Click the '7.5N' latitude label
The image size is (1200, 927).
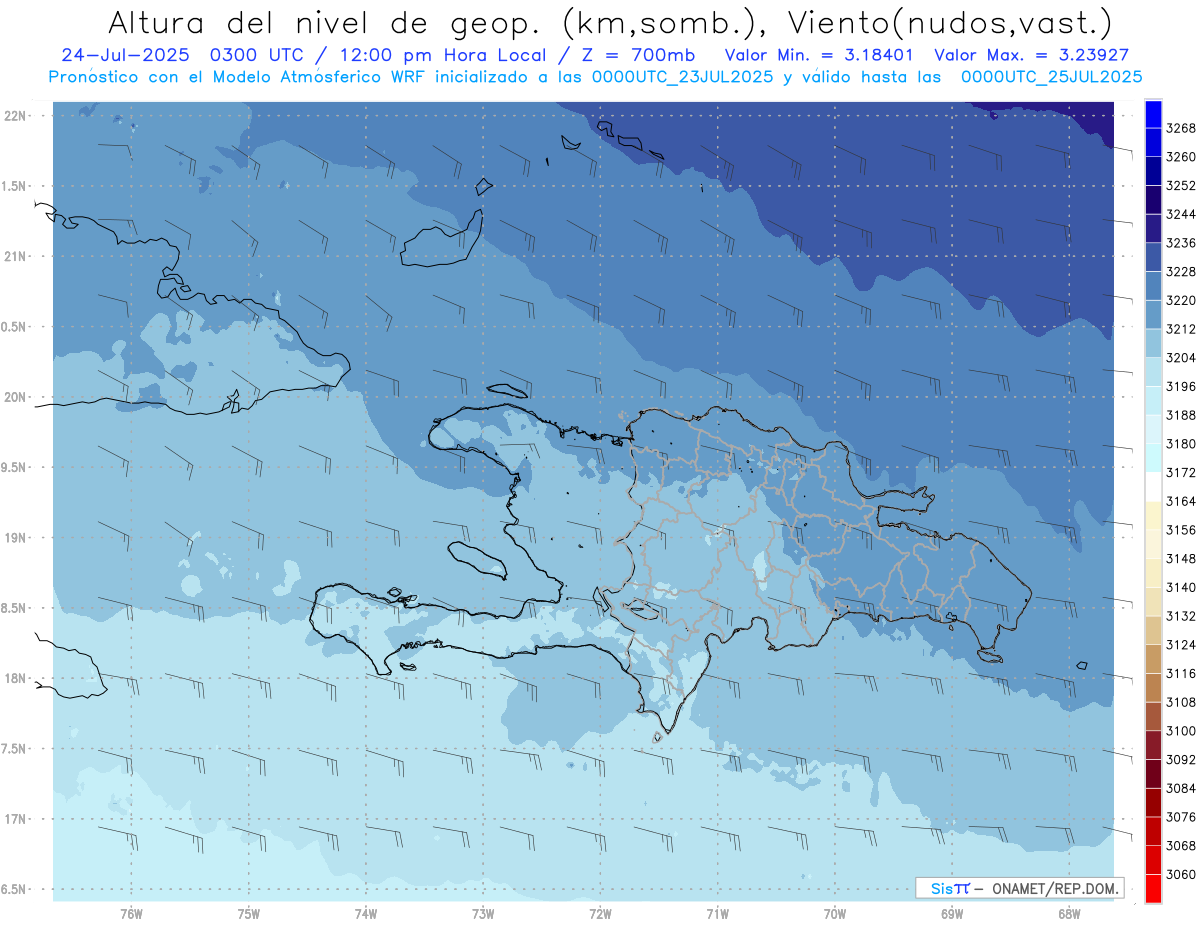pyautogui.click(x=15, y=749)
